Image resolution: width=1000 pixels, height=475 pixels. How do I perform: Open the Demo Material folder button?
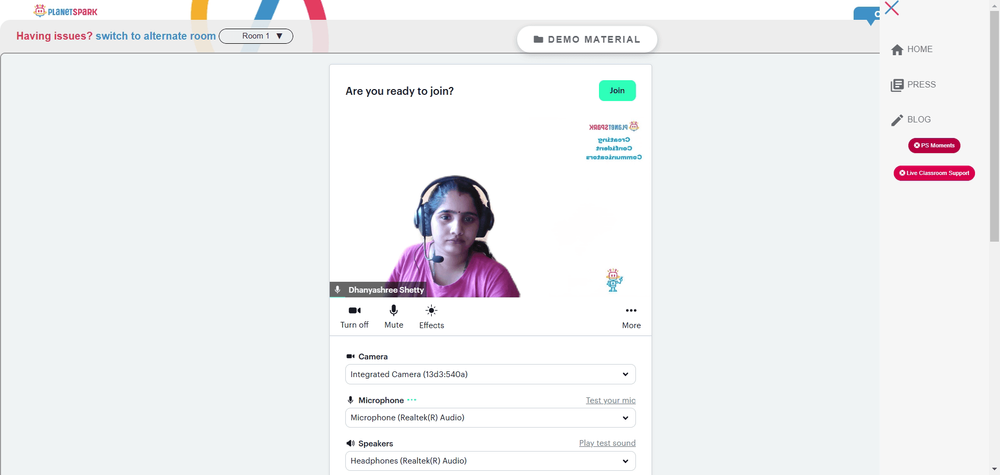click(x=587, y=40)
